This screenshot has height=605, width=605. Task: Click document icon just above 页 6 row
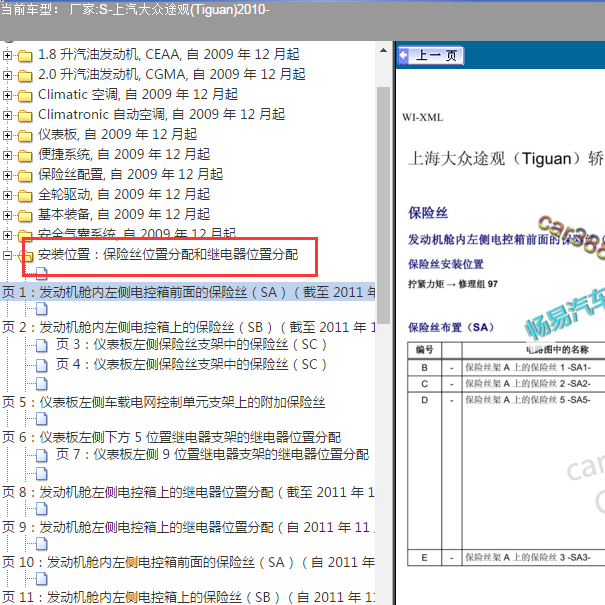pyautogui.click(x=42, y=419)
